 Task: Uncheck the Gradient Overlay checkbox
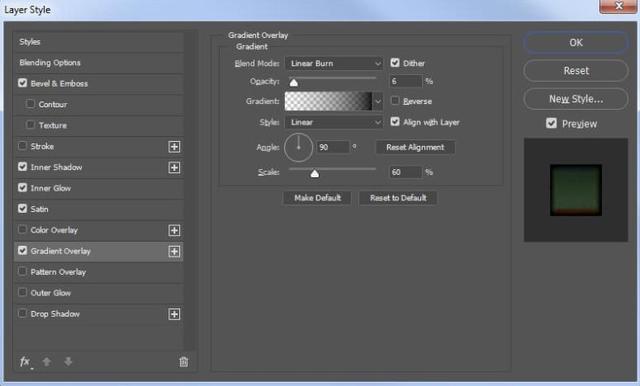pyautogui.click(x=22, y=250)
